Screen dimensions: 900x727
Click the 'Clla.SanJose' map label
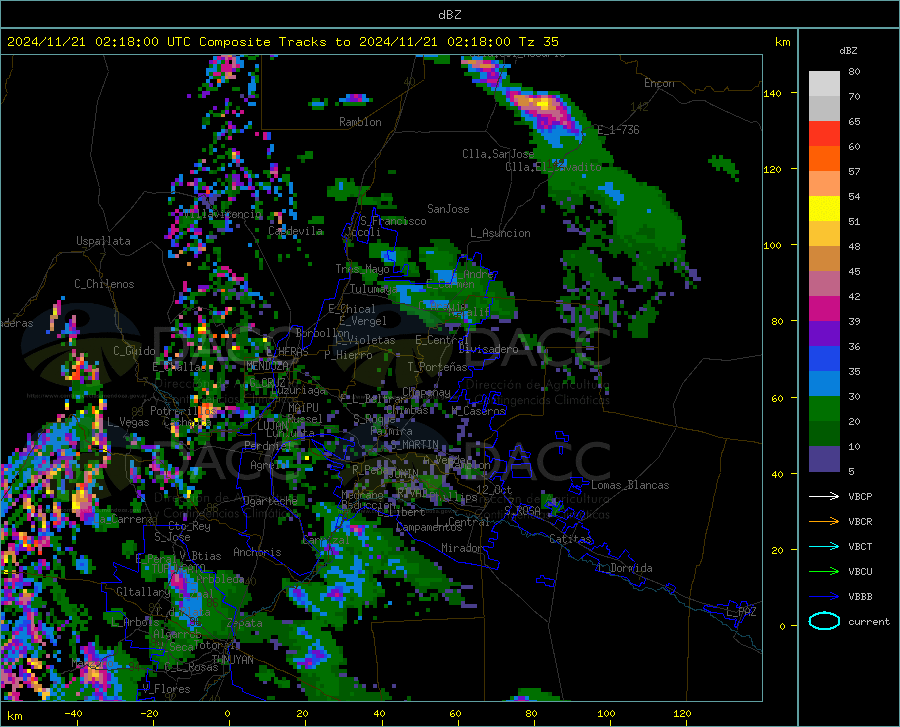(498, 154)
